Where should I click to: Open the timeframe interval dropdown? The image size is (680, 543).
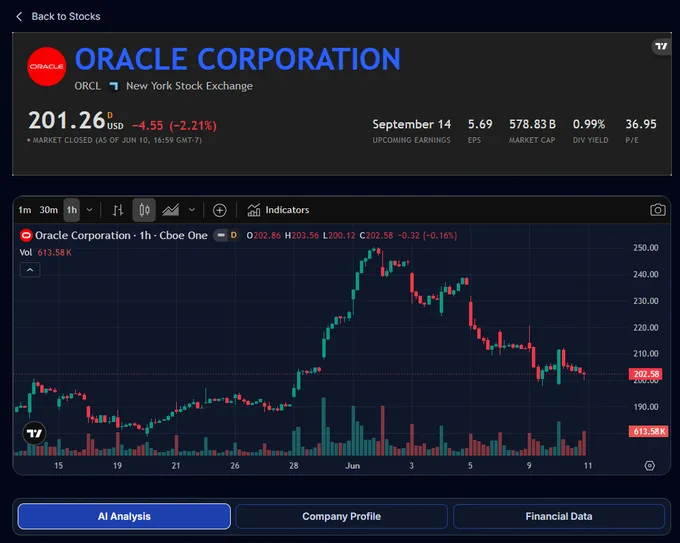89,210
